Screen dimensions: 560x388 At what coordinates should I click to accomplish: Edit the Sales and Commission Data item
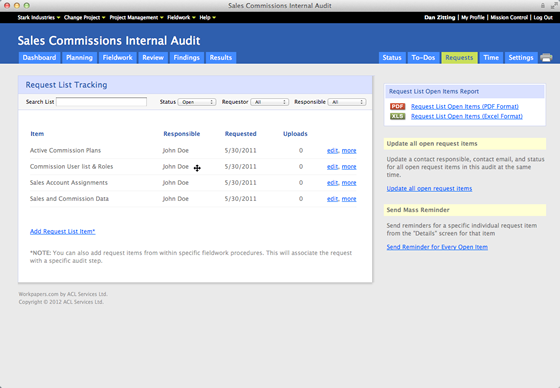[x=332, y=199]
